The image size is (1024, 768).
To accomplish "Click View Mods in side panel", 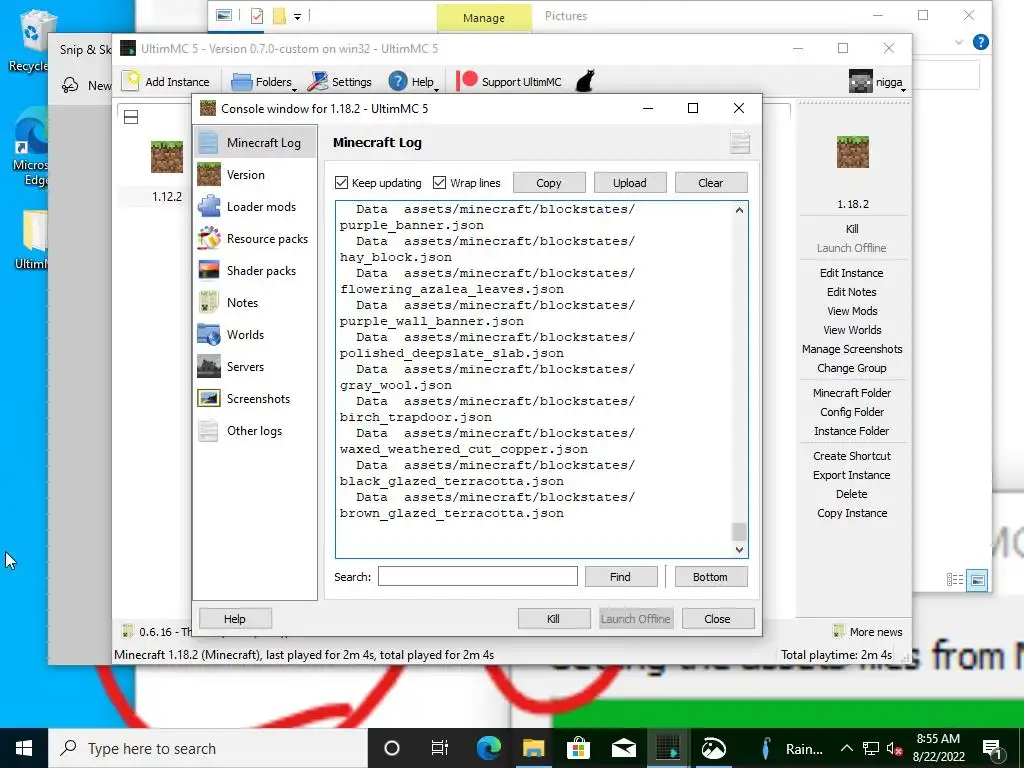I will click(x=852, y=311).
